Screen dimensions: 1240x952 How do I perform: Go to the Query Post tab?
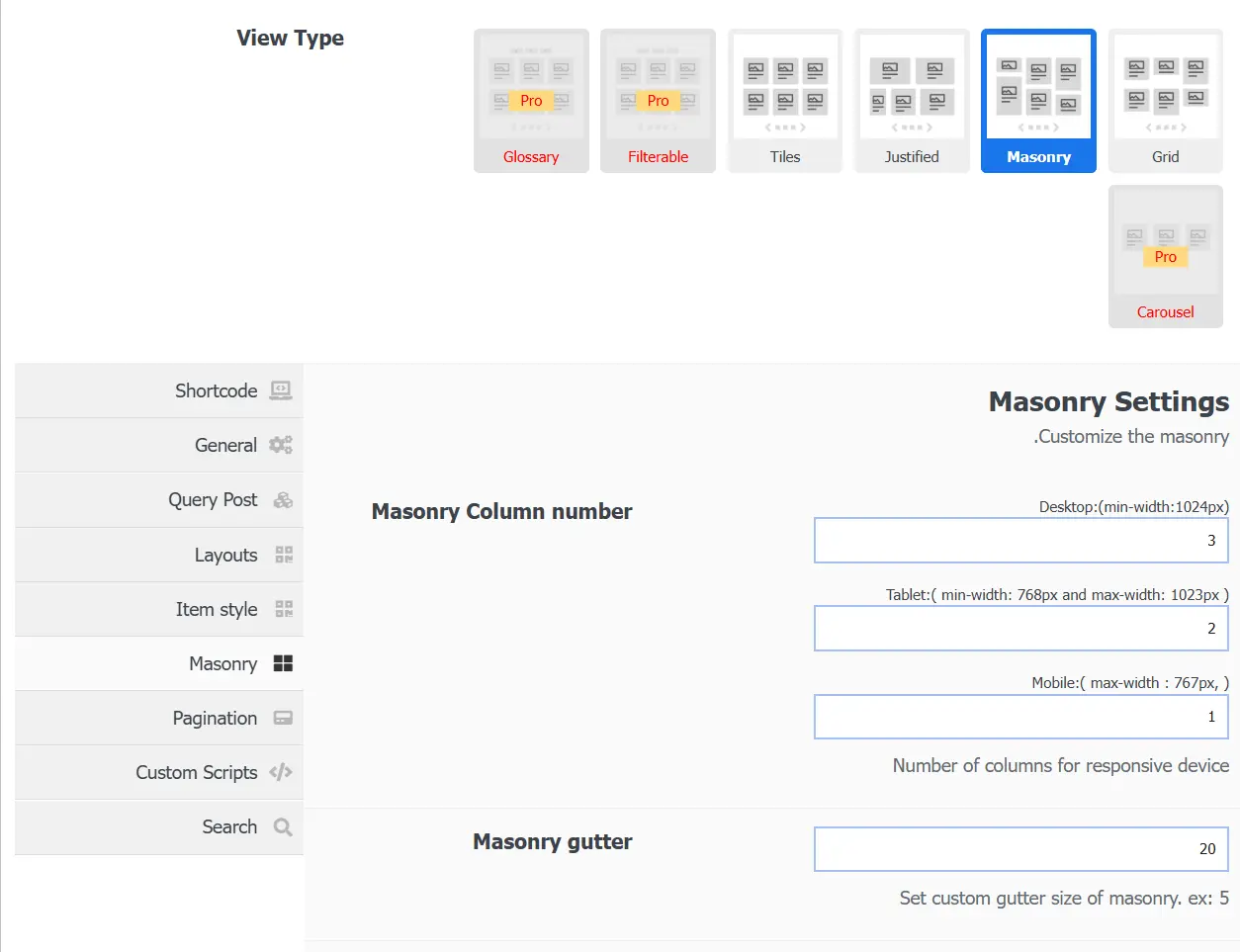tap(159, 500)
